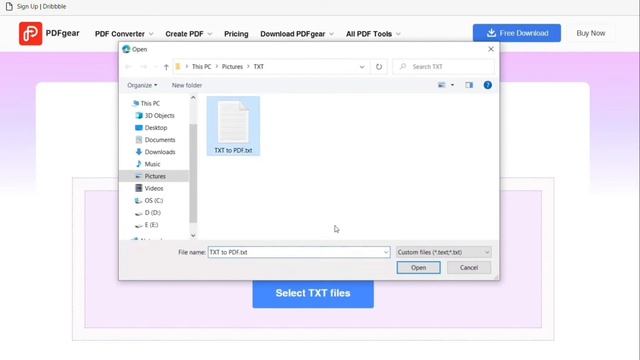This screenshot has height=360, width=640.
Task: Click the PDFgear brand name text
Action: pyautogui.click(x=62, y=33)
